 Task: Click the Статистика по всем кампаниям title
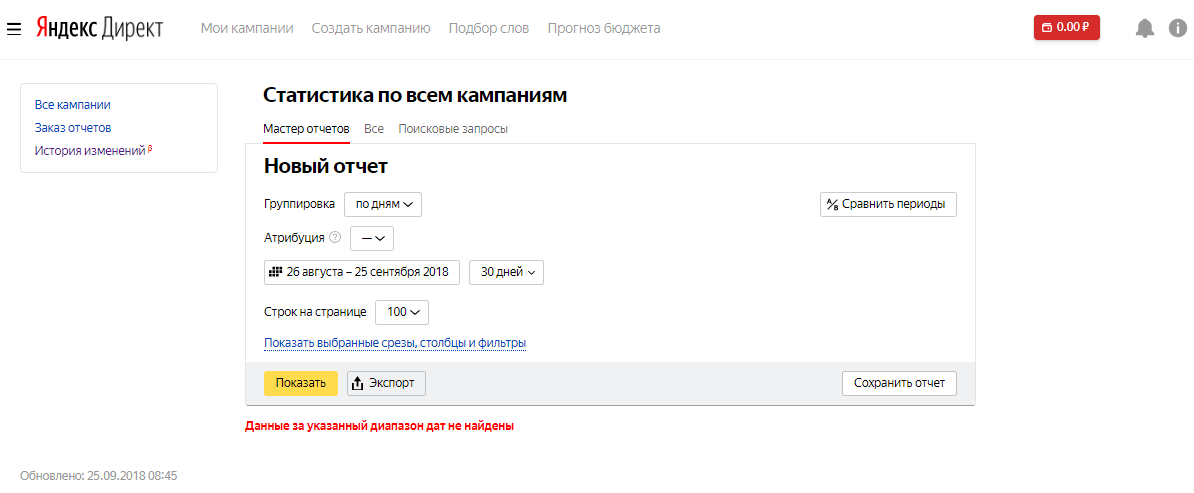click(415, 95)
